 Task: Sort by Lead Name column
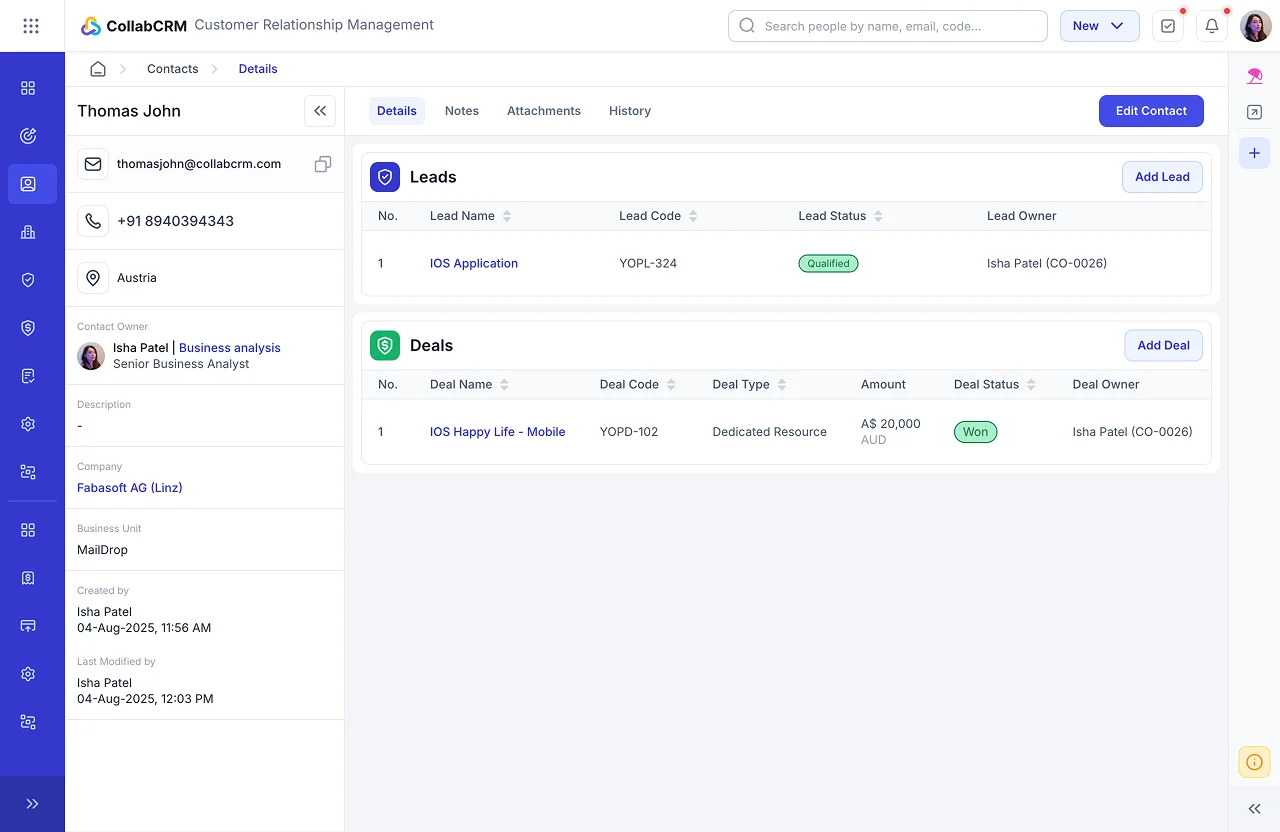click(507, 216)
